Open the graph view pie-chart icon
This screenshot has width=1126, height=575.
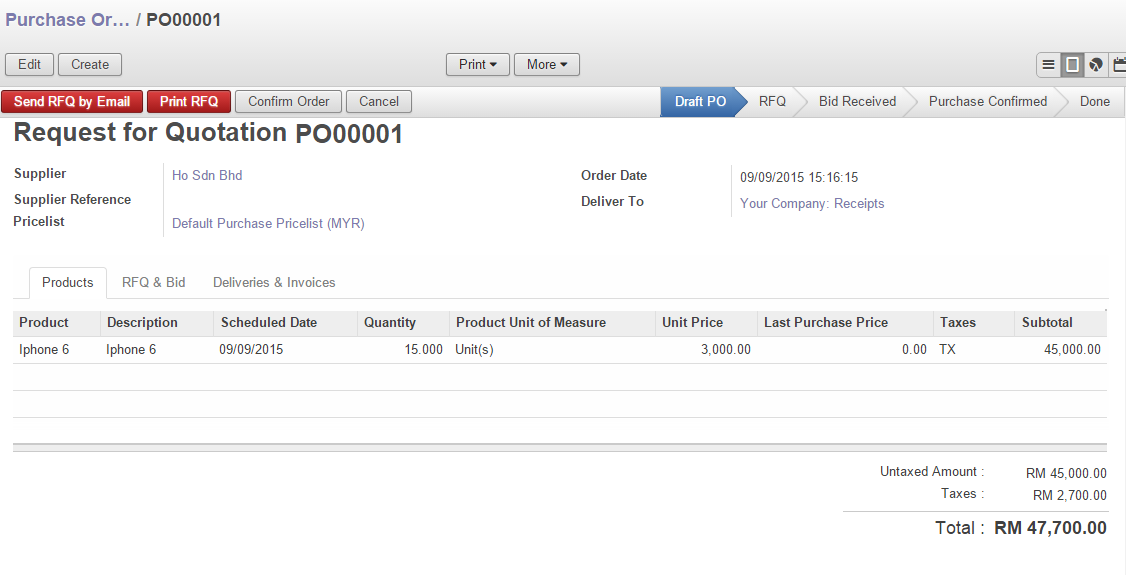pyautogui.click(x=1096, y=65)
